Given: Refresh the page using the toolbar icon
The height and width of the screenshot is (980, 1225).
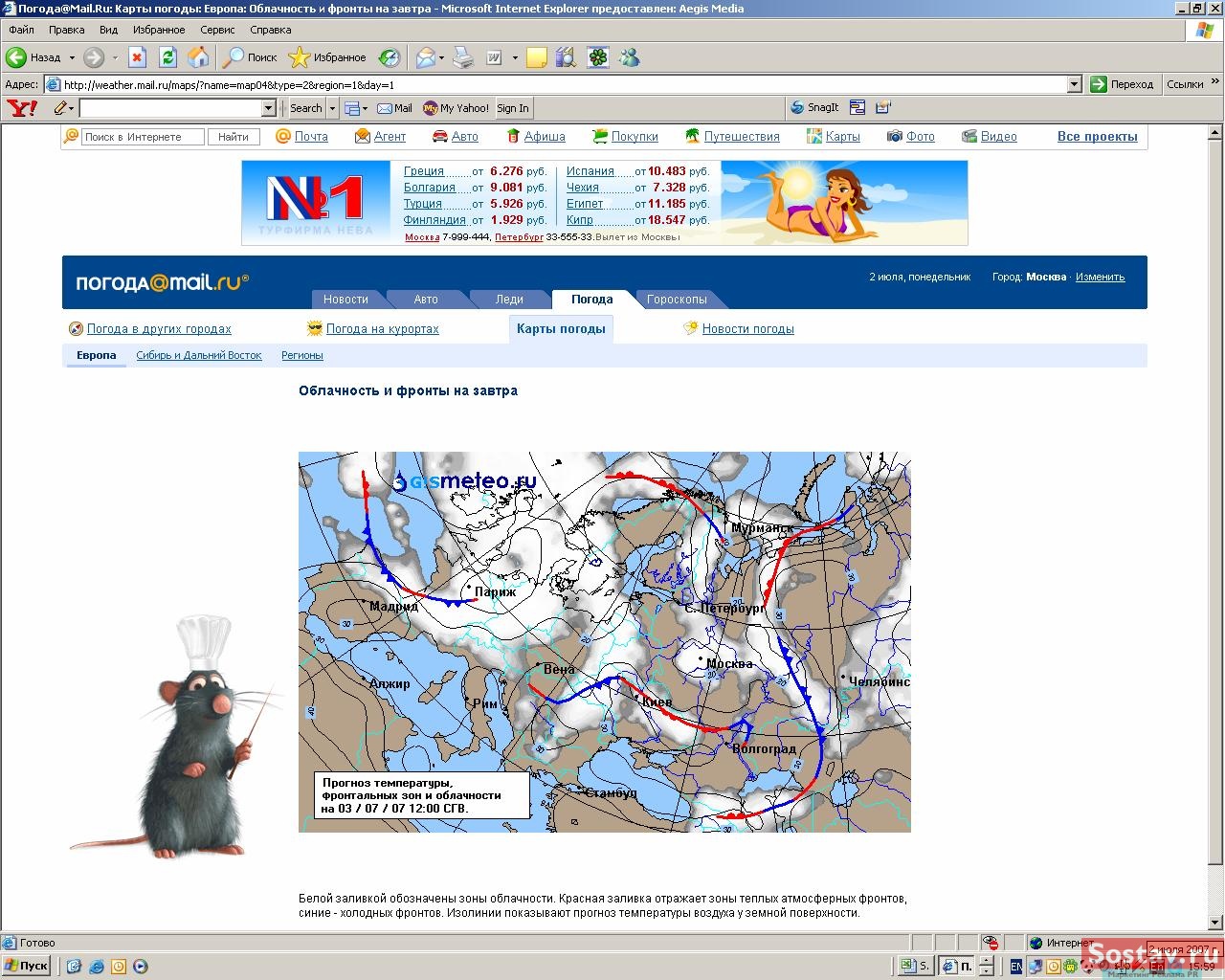Looking at the screenshot, I should (x=167, y=57).
